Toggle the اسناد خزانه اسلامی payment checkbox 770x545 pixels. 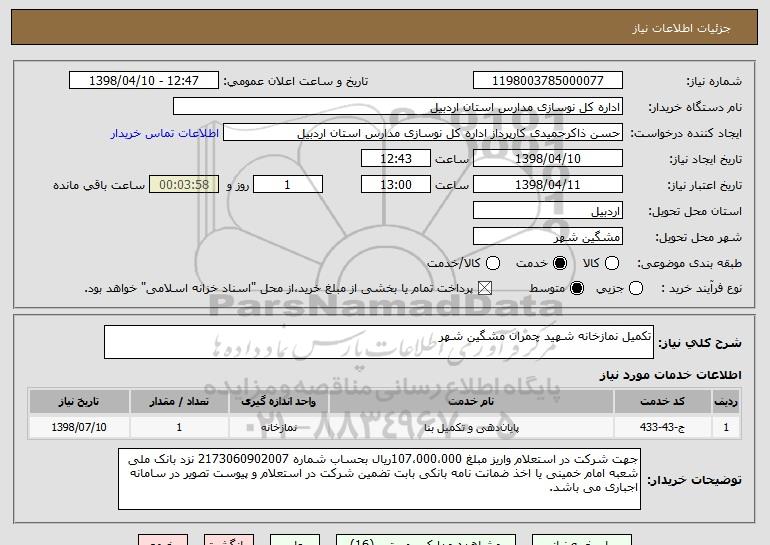pyautogui.click(x=485, y=288)
